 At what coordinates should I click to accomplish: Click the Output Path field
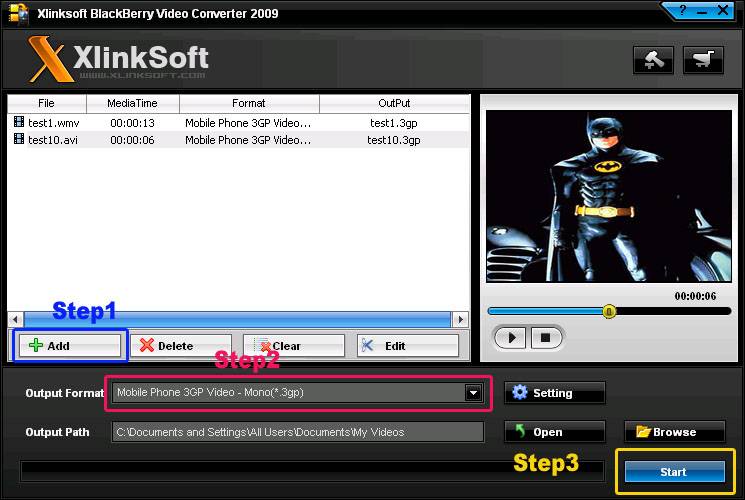tap(298, 432)
